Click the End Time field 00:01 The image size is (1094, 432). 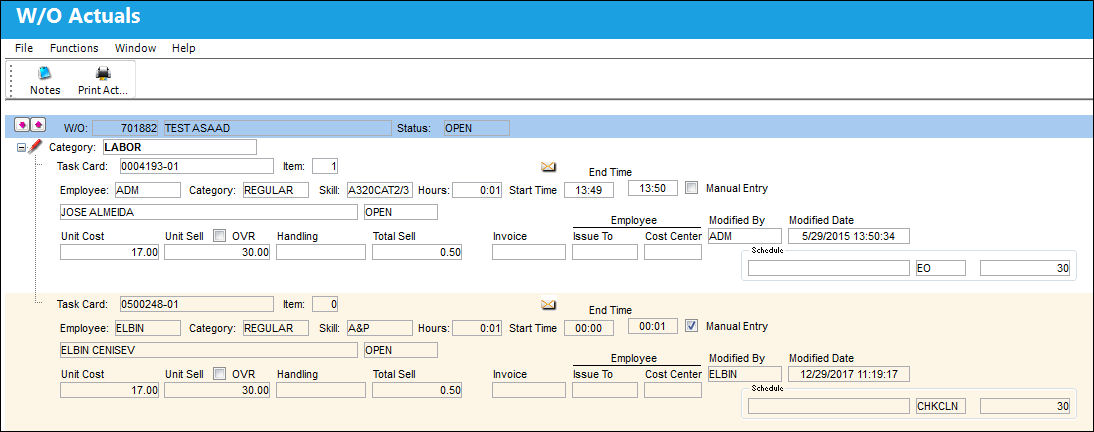pos(652,326)
